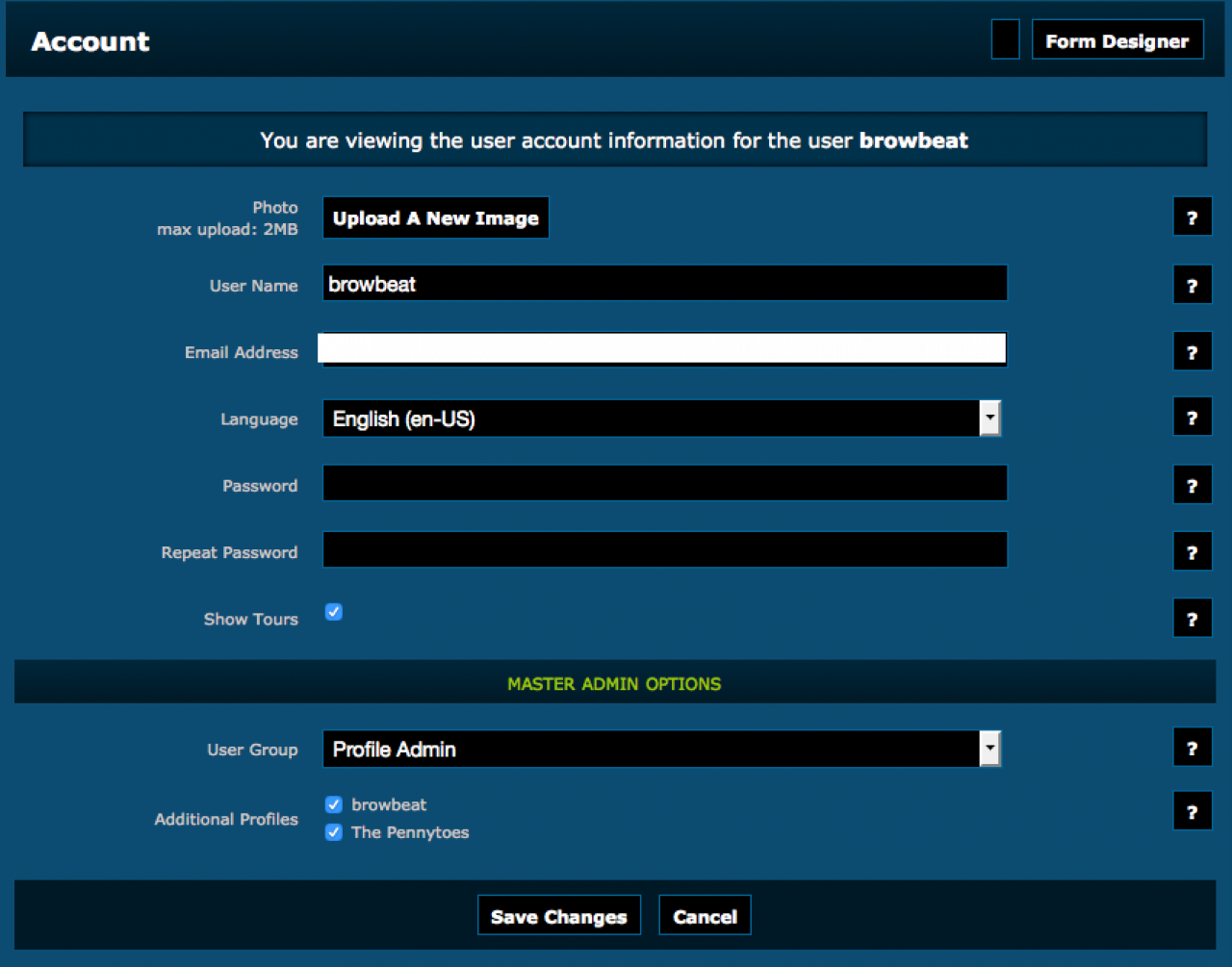Click the 'max upload: 2MB' text
The height and width of the screenshot is (967, 1232).
(x=227, y=229)
